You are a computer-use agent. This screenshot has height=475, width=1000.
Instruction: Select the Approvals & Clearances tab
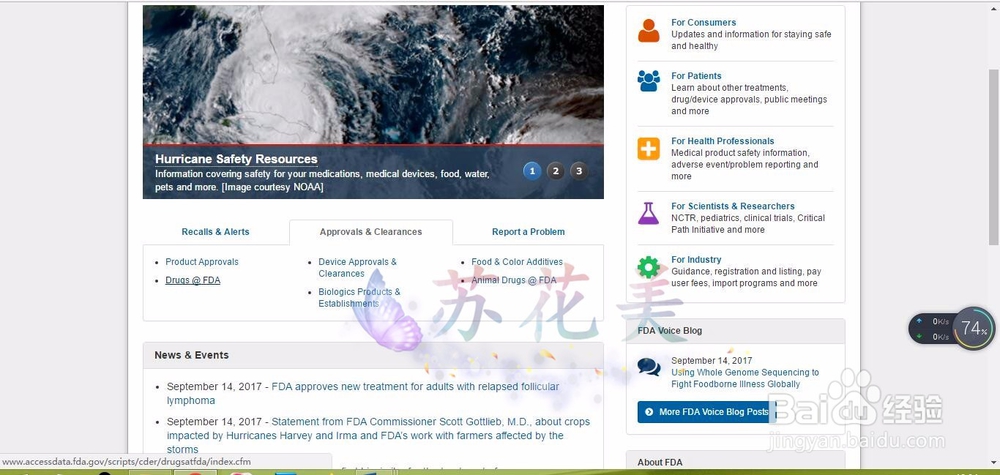coord(371,232)
